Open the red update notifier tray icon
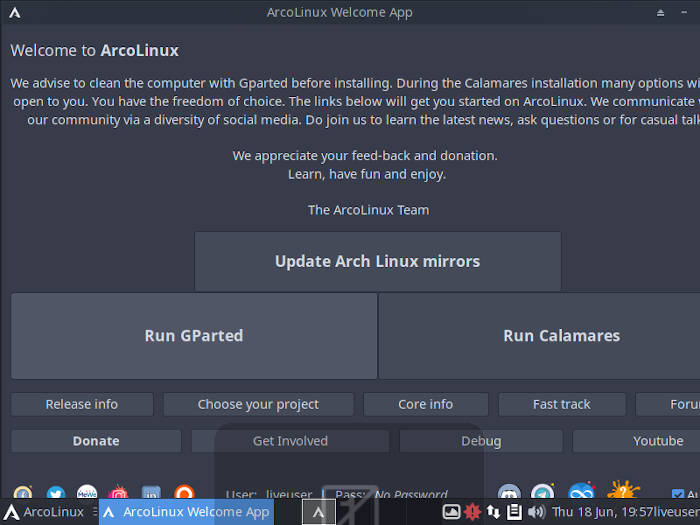 pyautogui.click(x=472, y=512)
